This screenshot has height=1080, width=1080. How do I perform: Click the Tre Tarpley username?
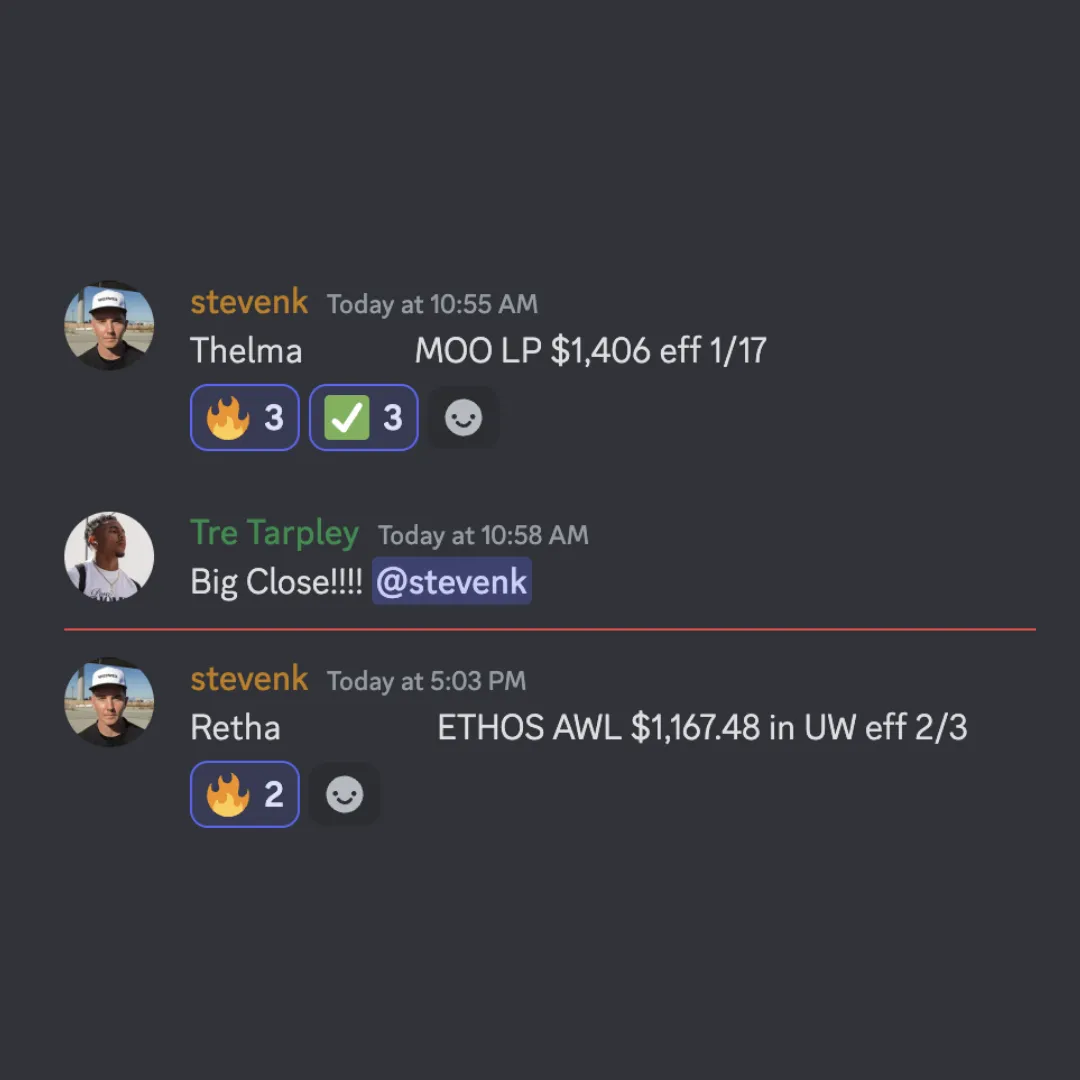[x=275, y=534]
